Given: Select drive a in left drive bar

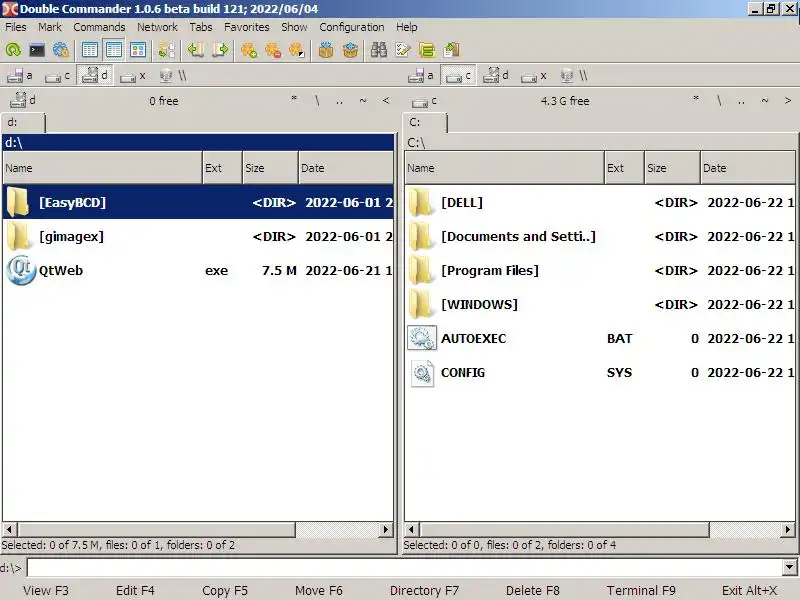Looking at the screenshot, I should (20, 76).
